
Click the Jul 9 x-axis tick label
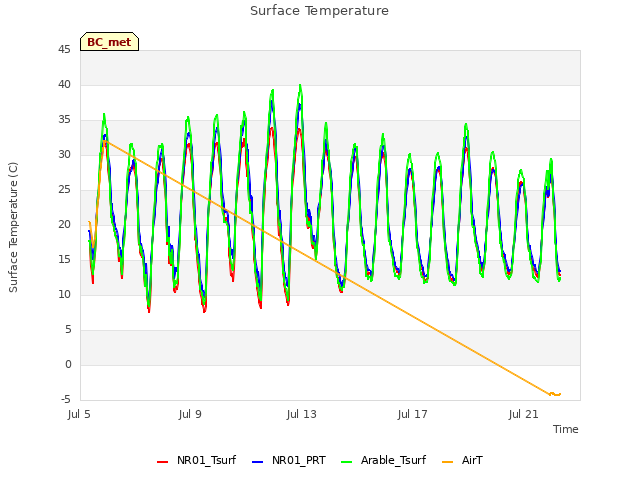click(x=190, y=414)
